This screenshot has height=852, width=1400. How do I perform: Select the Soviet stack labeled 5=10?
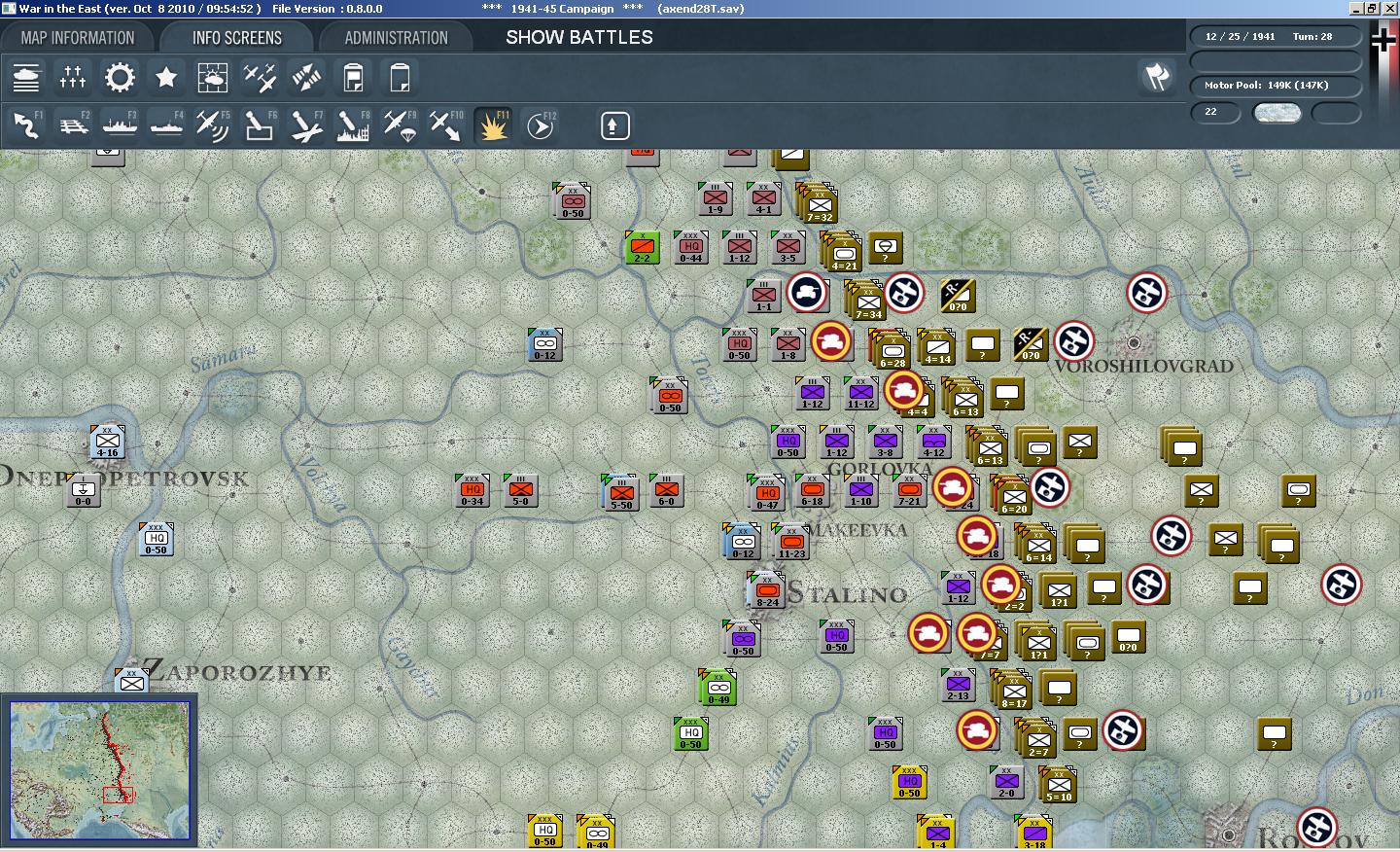click(x=1059, y=785)
